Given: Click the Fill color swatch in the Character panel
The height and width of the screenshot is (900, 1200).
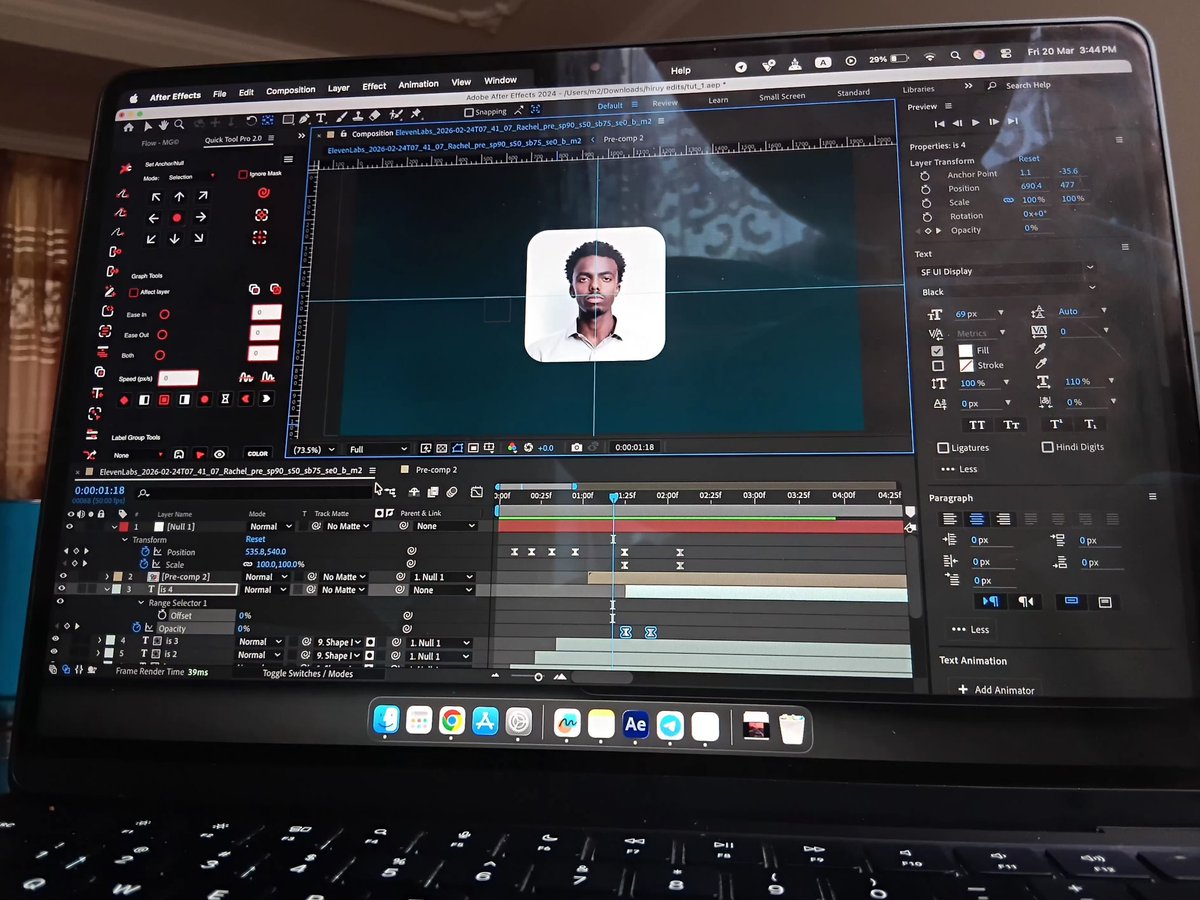Looking at the screenshot, I should pos(965,350).
